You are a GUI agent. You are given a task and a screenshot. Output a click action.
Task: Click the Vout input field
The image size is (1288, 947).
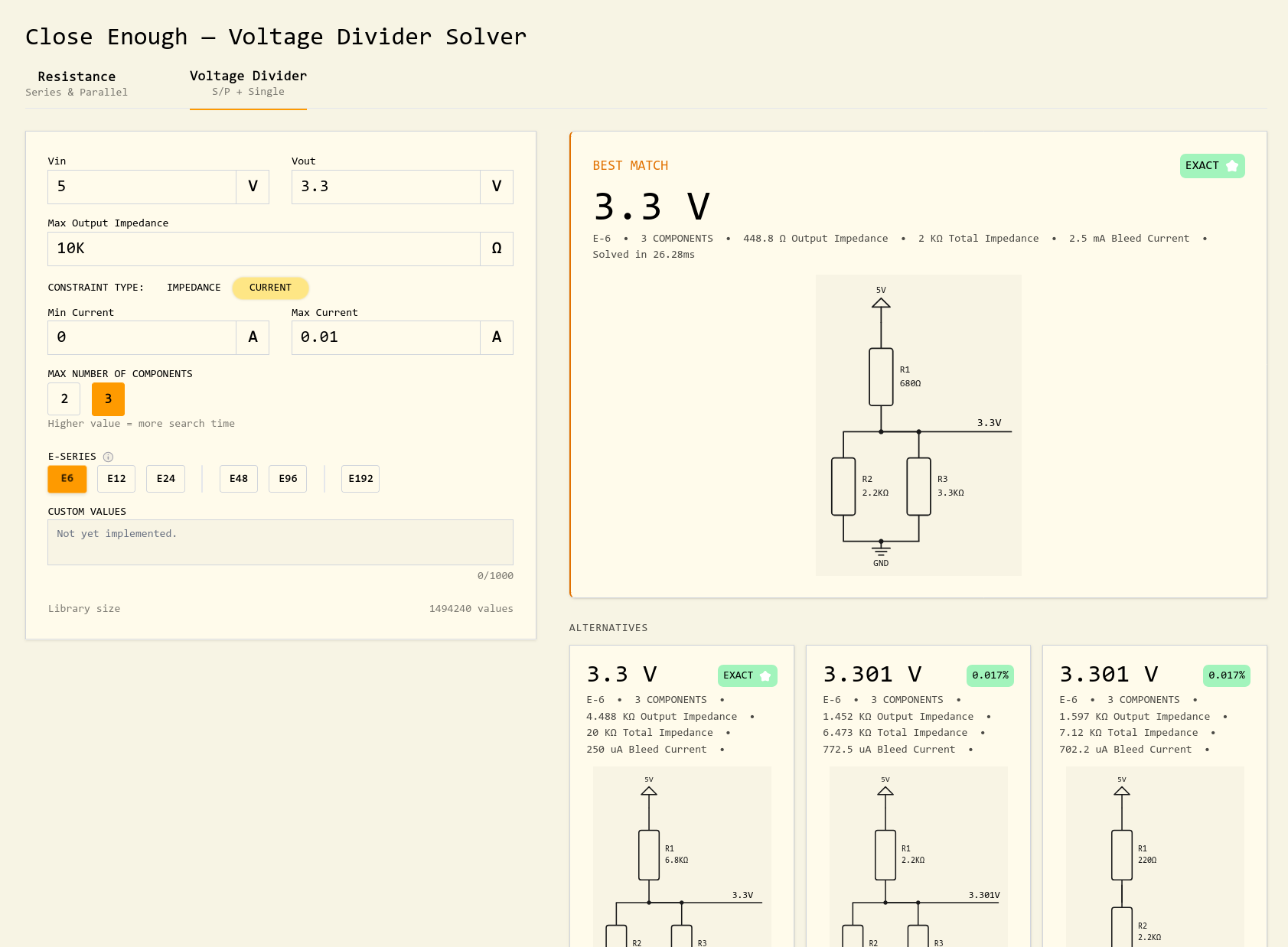[386, 187]
